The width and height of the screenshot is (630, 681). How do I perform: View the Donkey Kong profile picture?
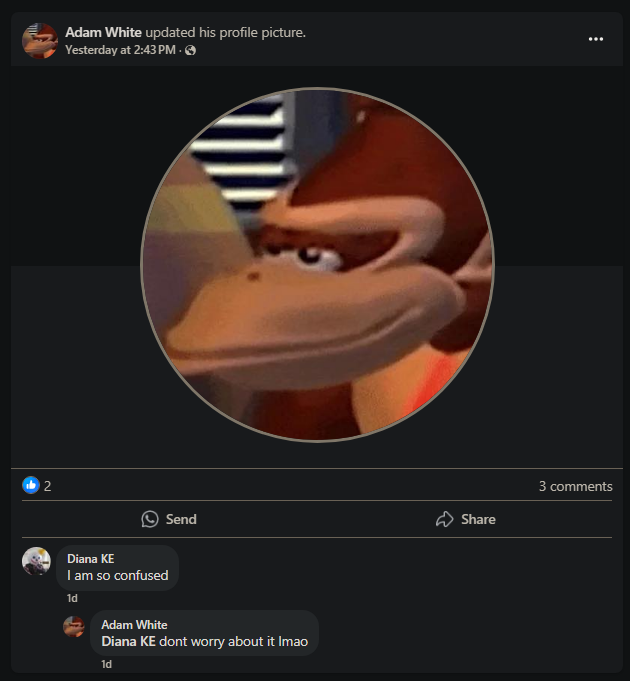click(317, 264)
